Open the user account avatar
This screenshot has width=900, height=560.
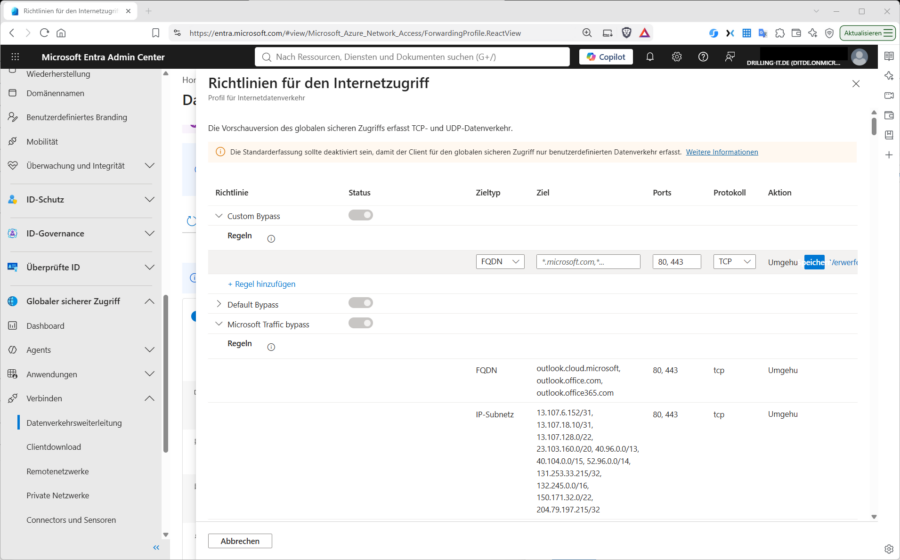click(859, 57)
